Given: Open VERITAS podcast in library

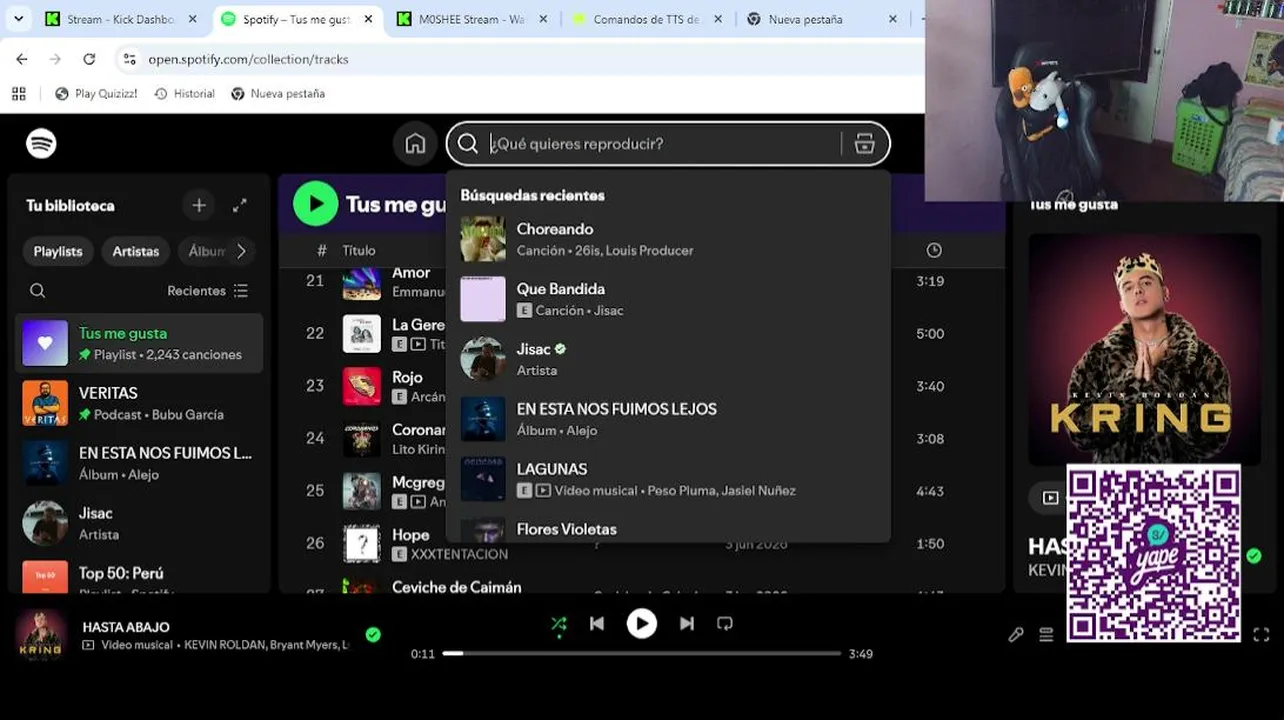Looking at the screenshot, I should (139, 403).
